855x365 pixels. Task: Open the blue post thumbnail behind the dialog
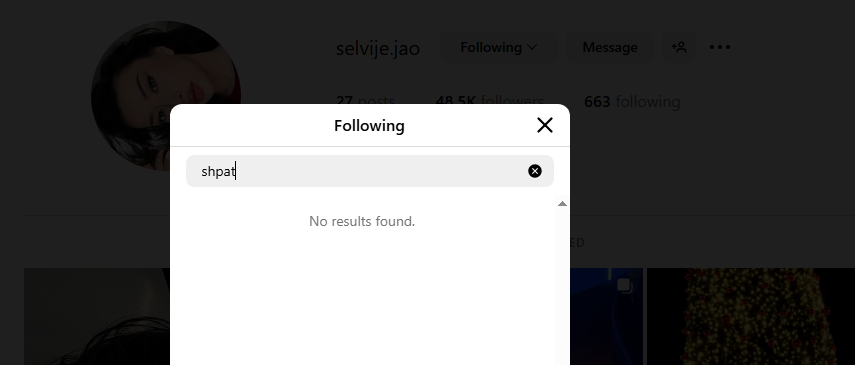(x=606, y=316)
